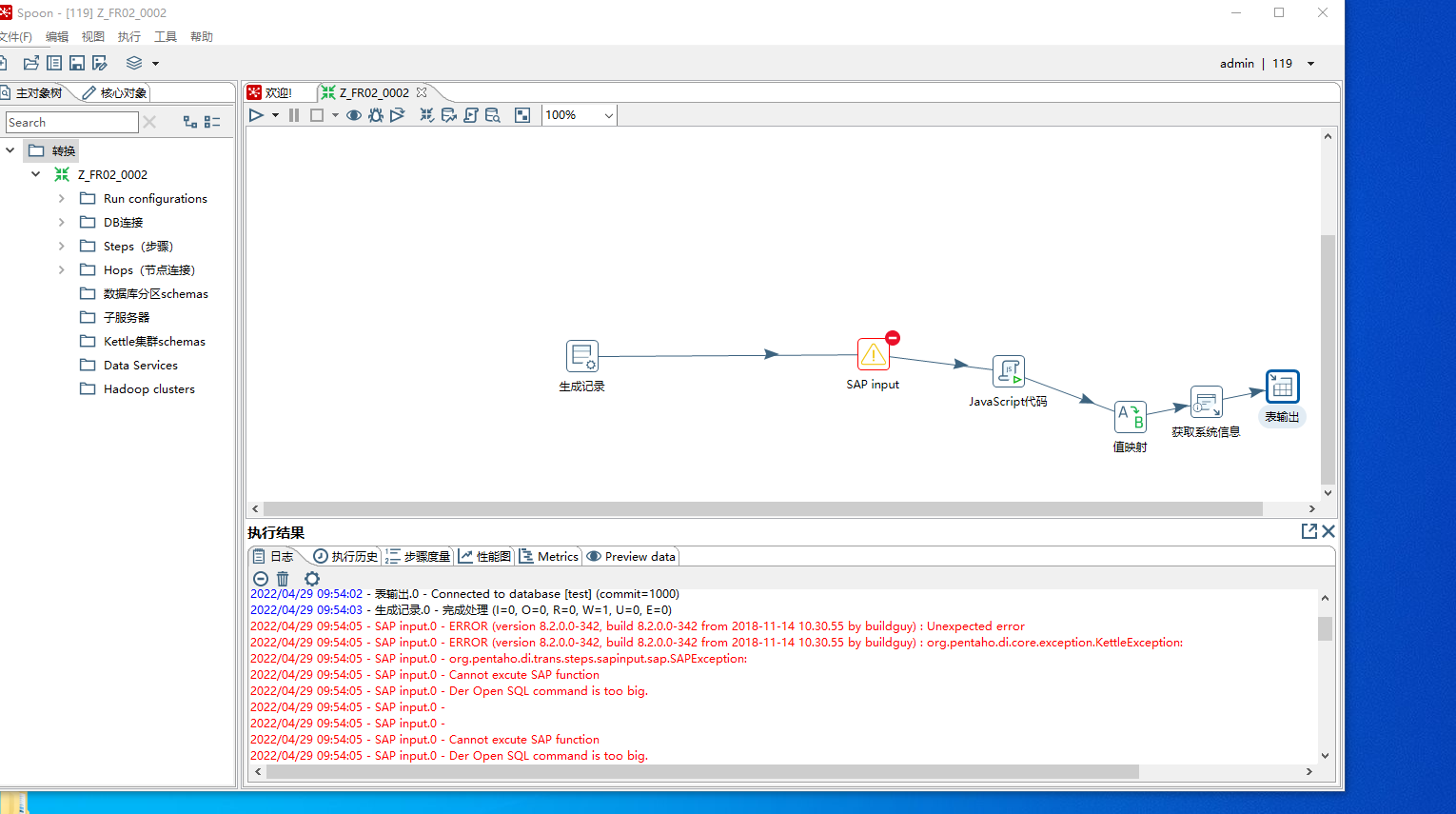
Task: Pause the running transformation
Action: 294,115
